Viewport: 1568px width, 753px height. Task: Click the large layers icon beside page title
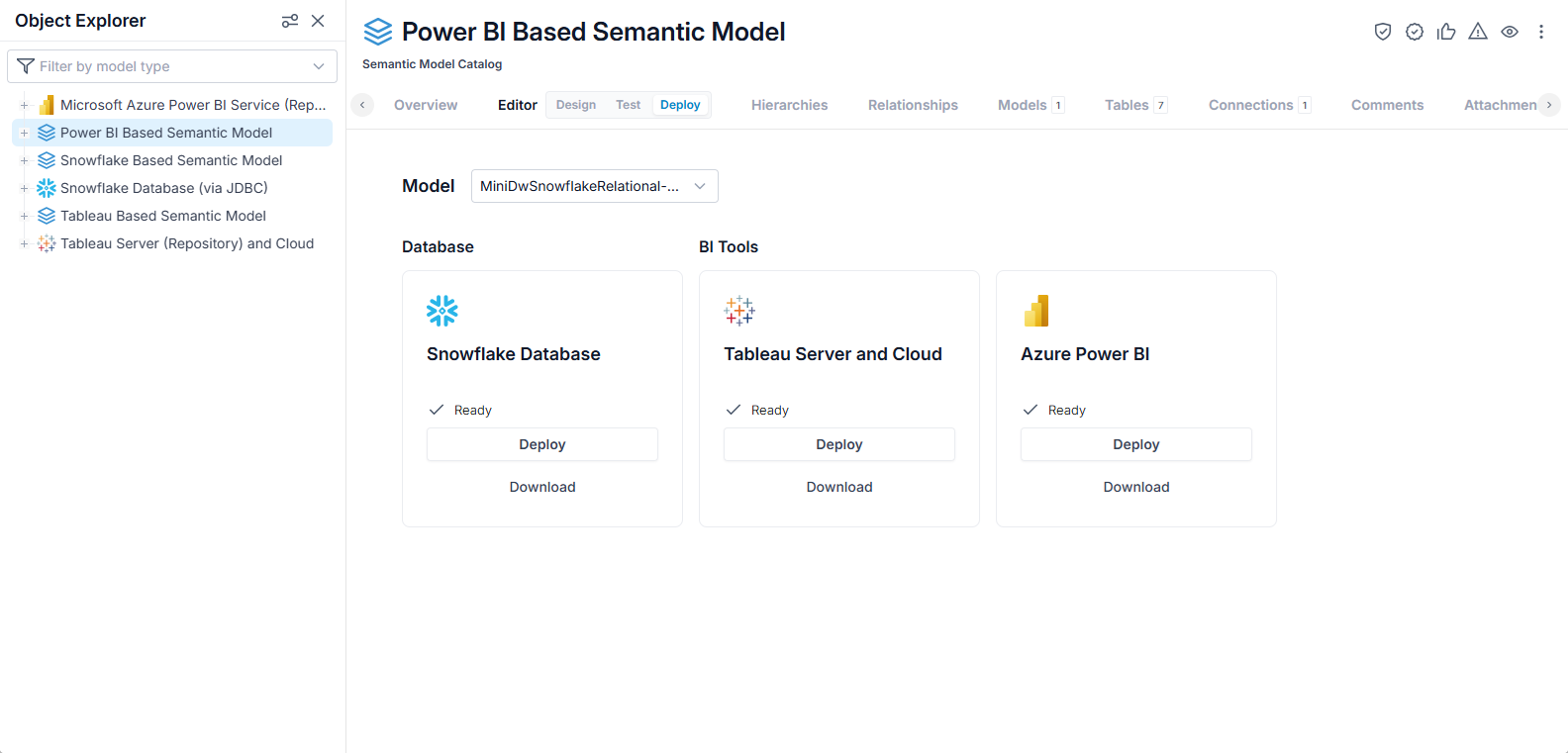tap(378, 32)
